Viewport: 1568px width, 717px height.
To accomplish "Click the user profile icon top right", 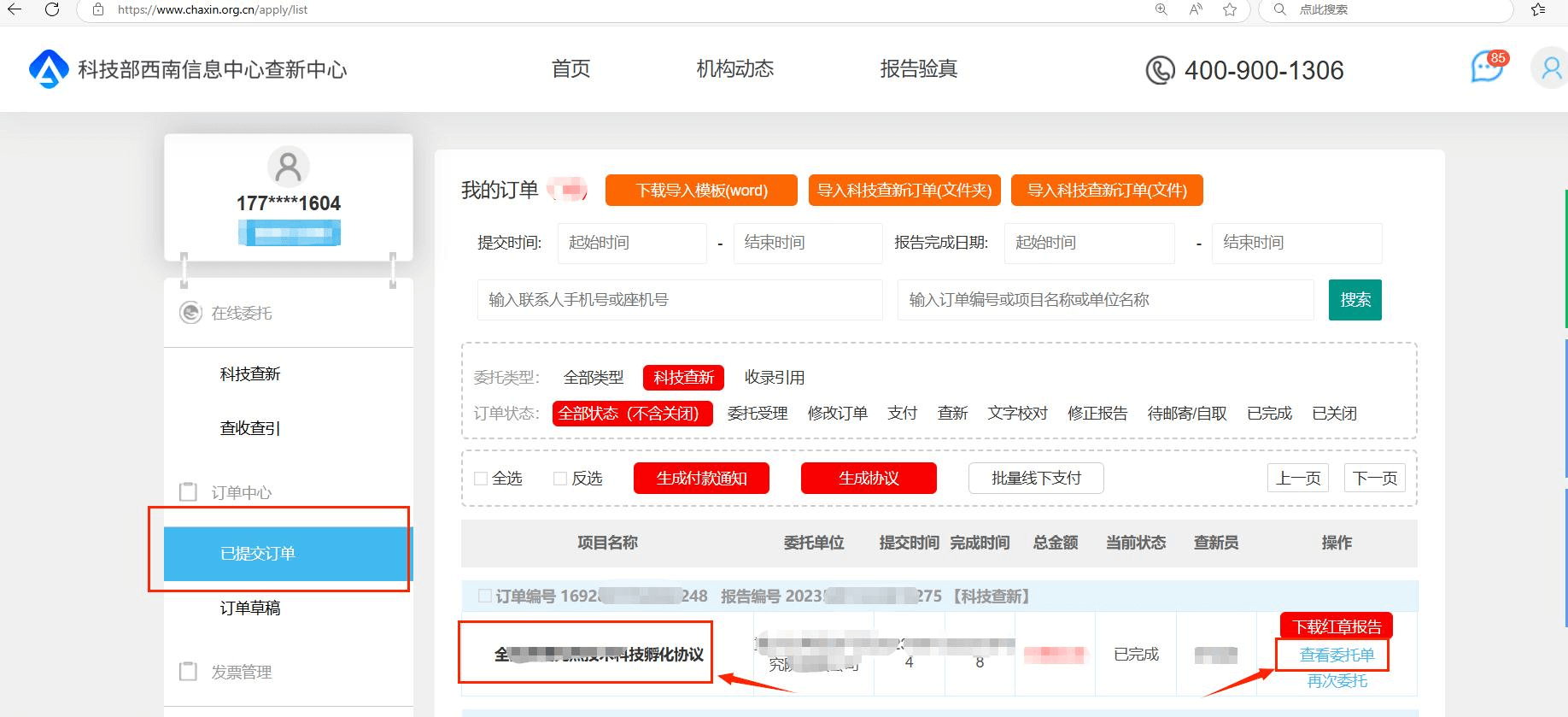I will (x=1550, y=68).
